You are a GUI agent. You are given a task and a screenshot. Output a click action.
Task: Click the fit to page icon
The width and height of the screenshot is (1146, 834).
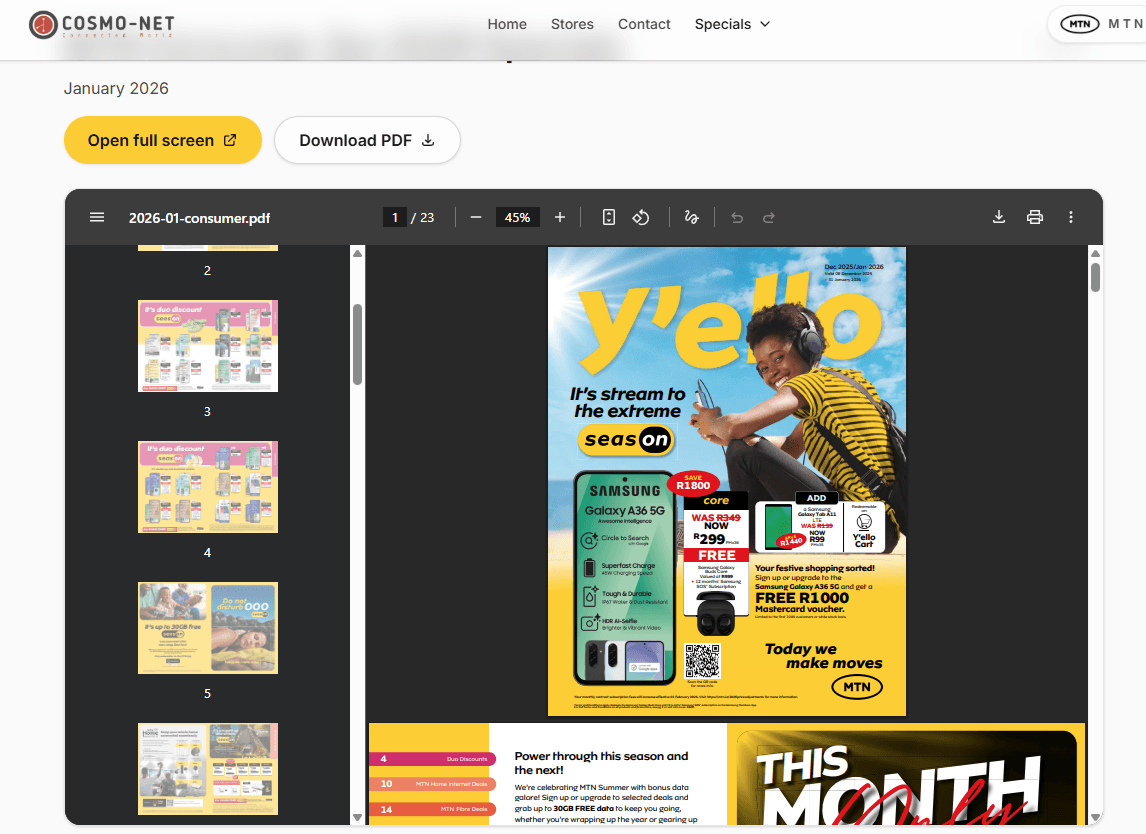tap(608, 217)
